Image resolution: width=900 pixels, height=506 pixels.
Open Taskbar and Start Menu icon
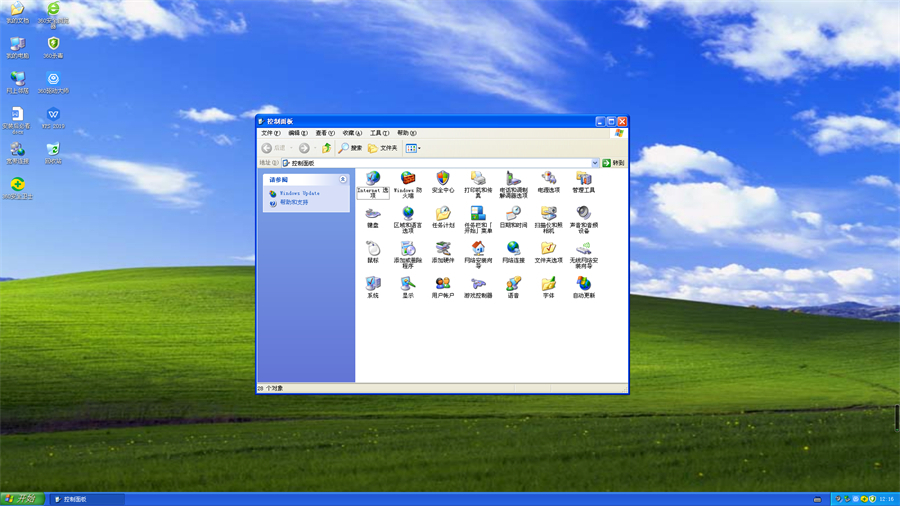click(478, 219)
